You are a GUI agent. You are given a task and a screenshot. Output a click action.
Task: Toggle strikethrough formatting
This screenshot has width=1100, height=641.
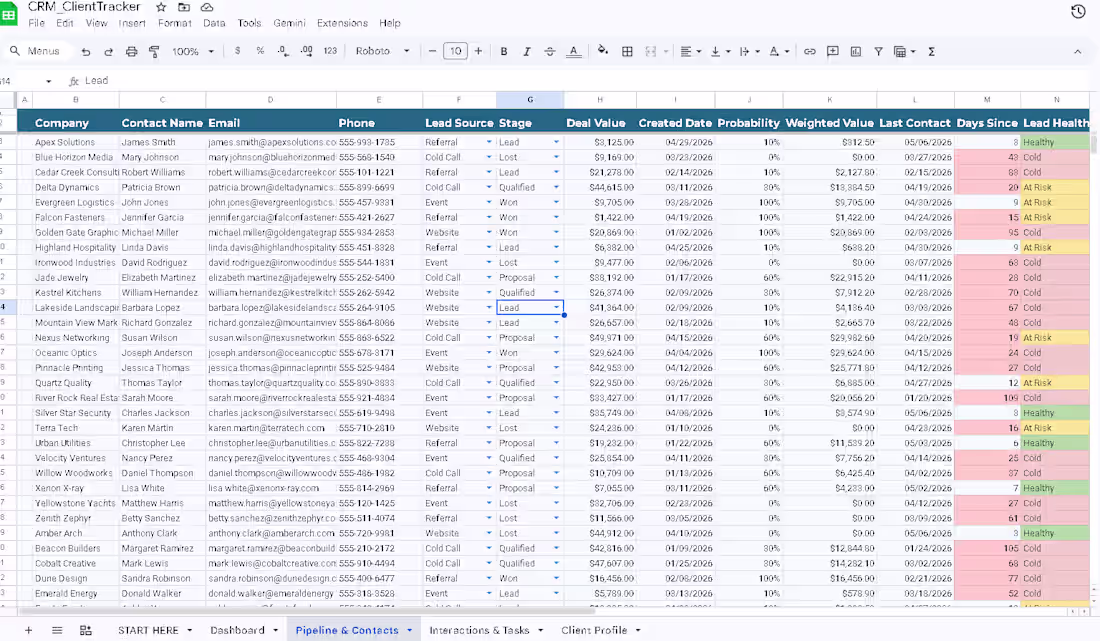(x=550, y=51)
